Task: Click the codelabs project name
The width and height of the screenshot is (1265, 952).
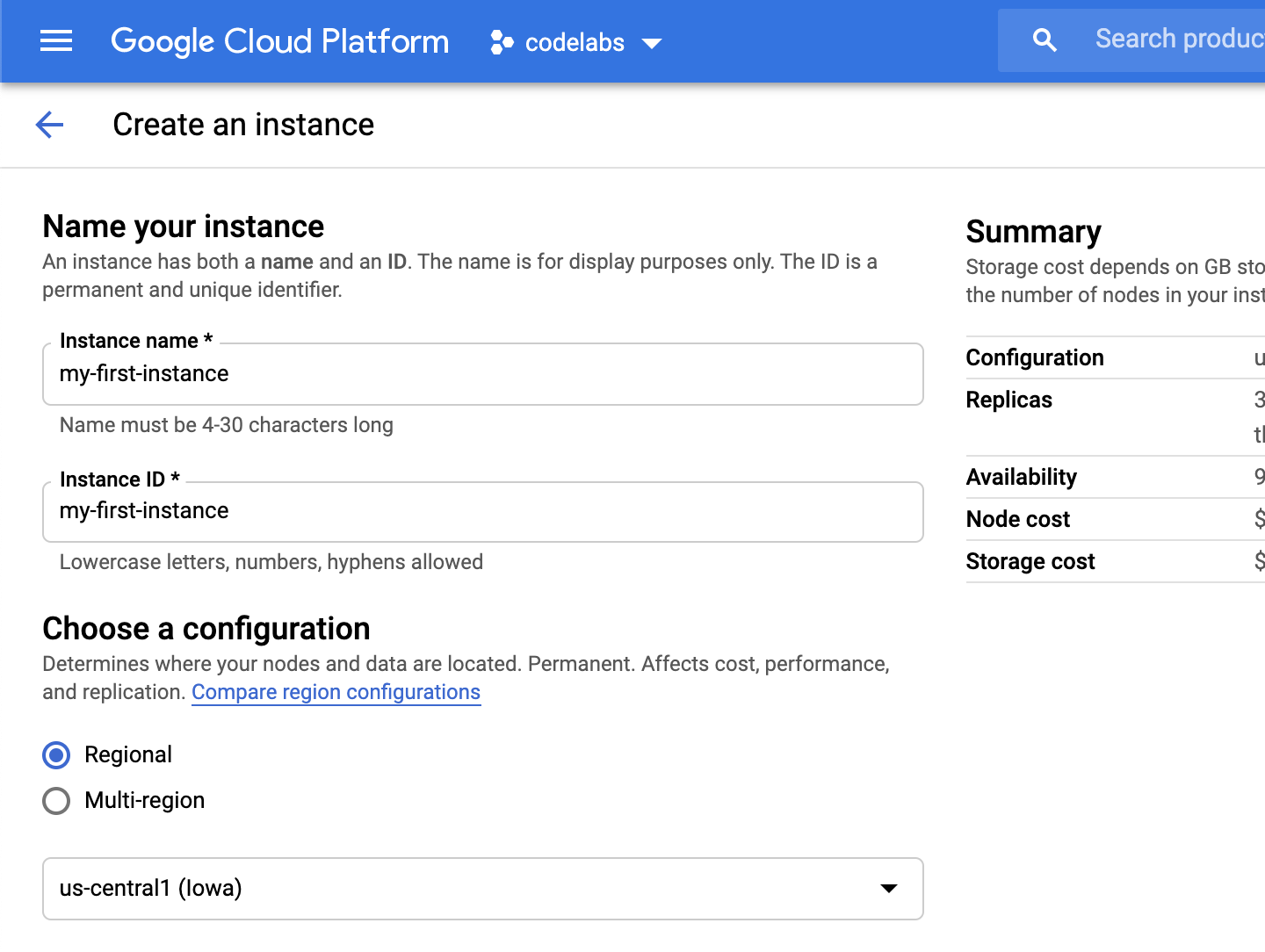Action: pyautogui.click(x=575, y=42)
